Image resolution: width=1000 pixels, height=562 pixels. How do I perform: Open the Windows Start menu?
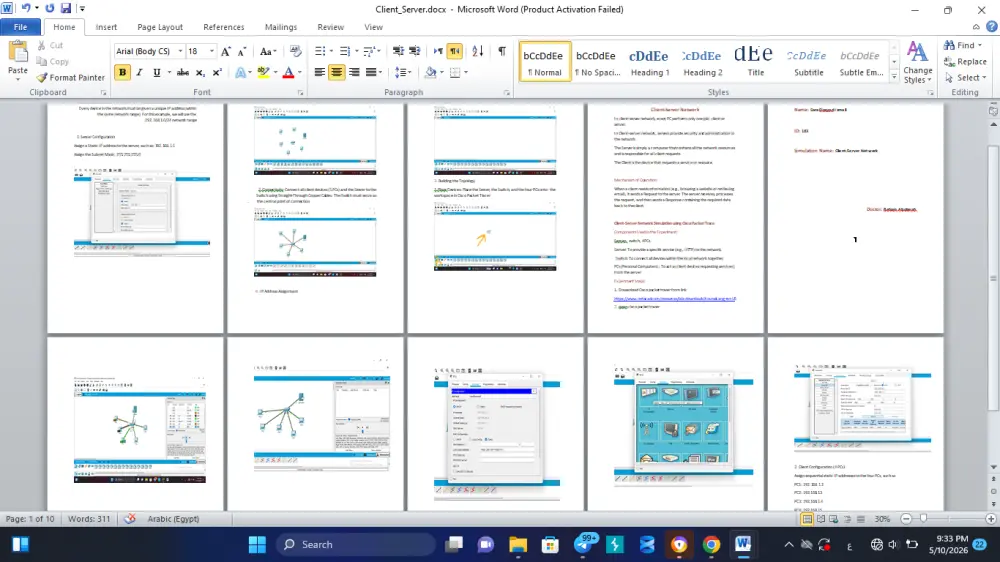pyautogui.click(x=257, y=544)
